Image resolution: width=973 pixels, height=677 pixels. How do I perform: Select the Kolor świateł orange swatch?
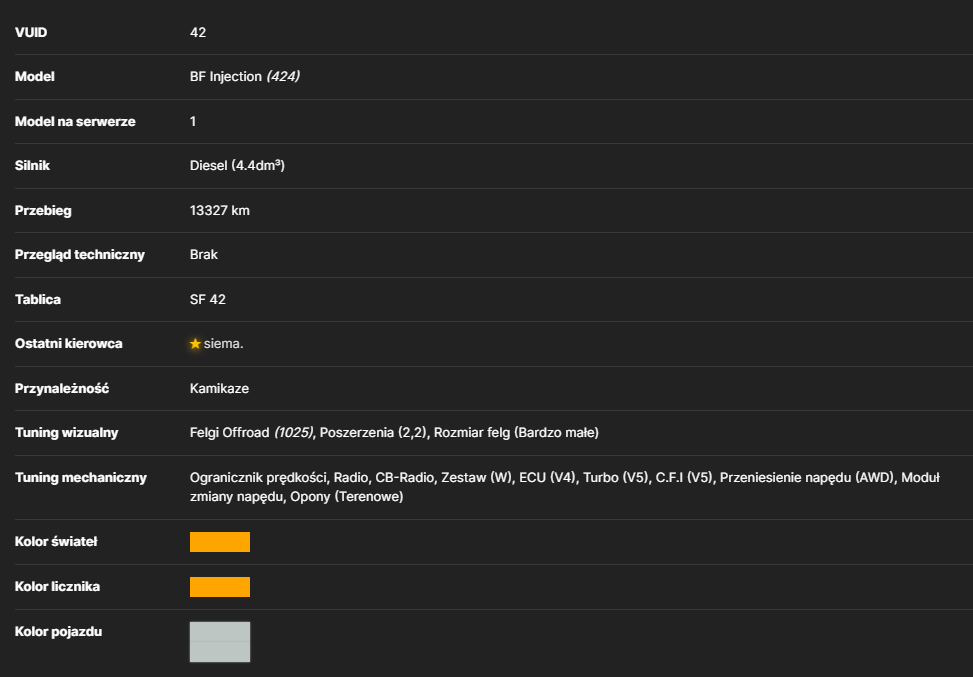pos(220,542)
